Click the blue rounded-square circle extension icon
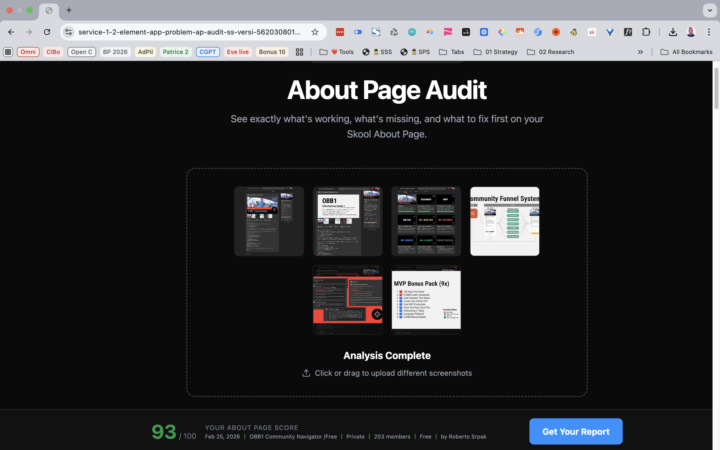The height and width of the screenshot is (450, 720). (x=484, y=32)
